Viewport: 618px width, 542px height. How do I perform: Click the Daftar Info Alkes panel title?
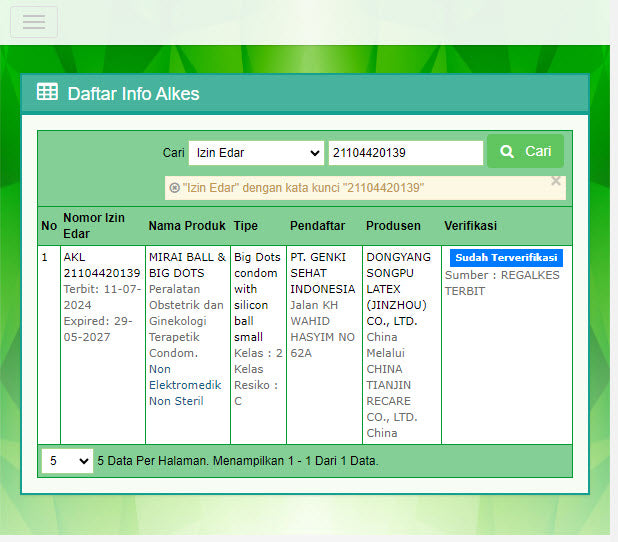tap(133, 94)
